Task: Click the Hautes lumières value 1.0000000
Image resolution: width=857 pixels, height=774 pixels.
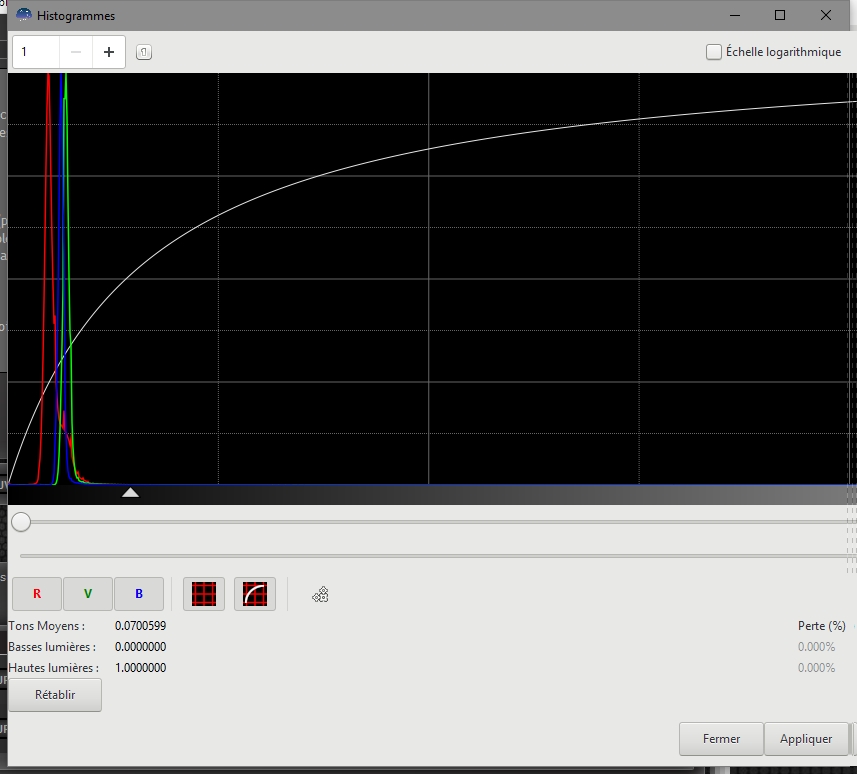Action: click(x=141, y=668)
